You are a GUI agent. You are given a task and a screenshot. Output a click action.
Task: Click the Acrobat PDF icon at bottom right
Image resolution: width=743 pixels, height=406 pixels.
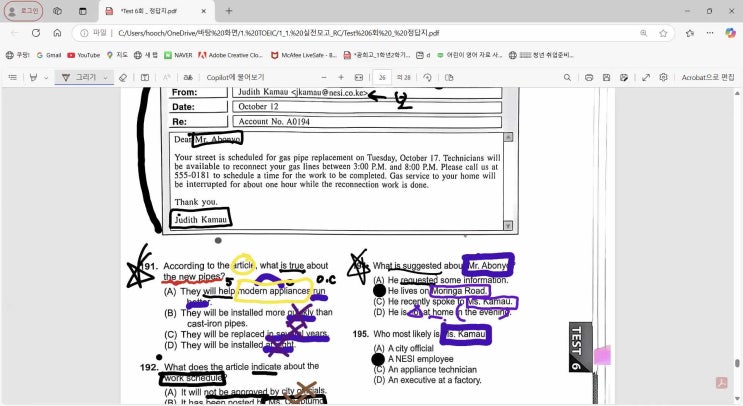pos(722,382)
